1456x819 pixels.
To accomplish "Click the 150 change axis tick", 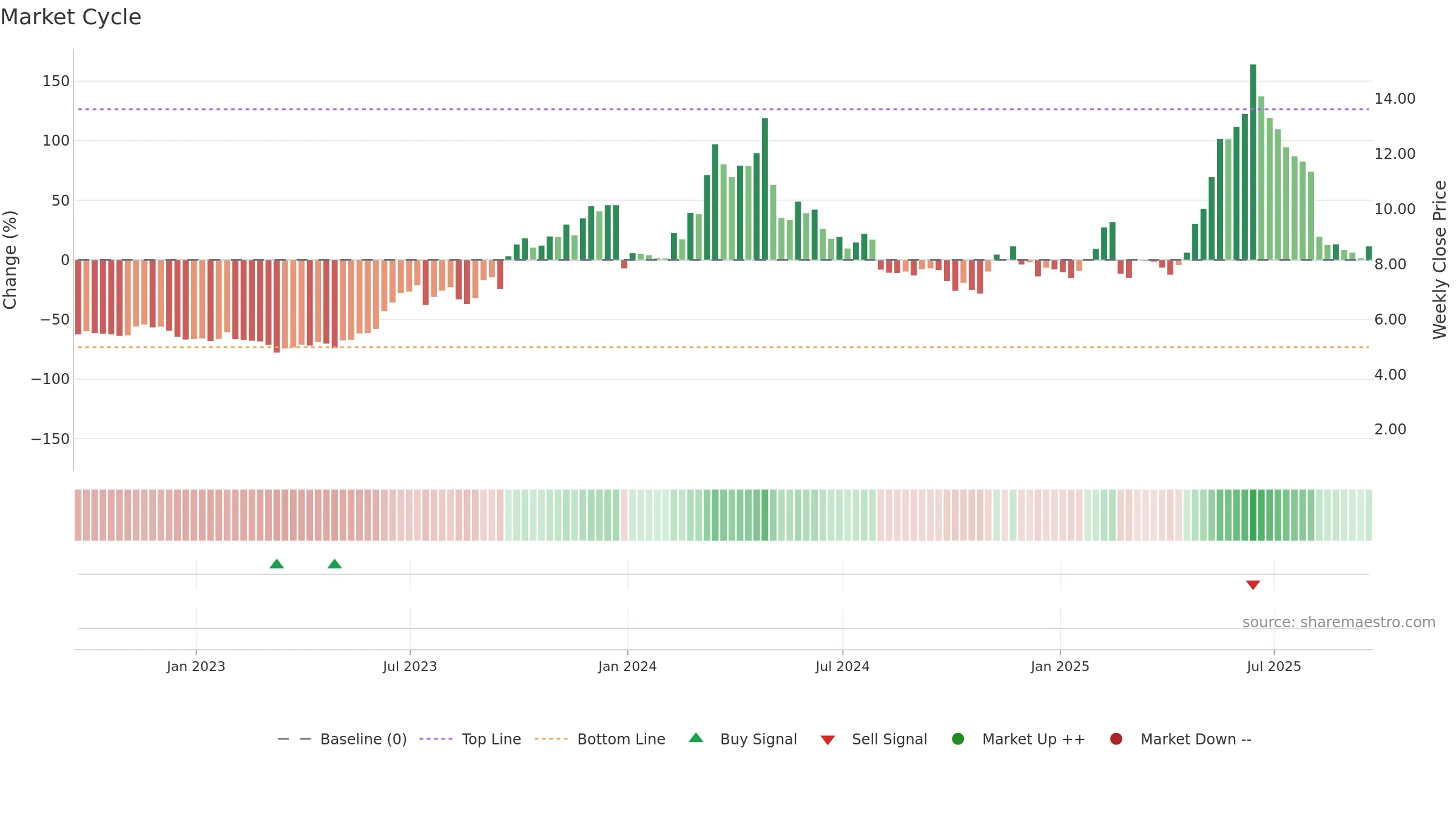I will pyautogui.click(x=56, y=81).
